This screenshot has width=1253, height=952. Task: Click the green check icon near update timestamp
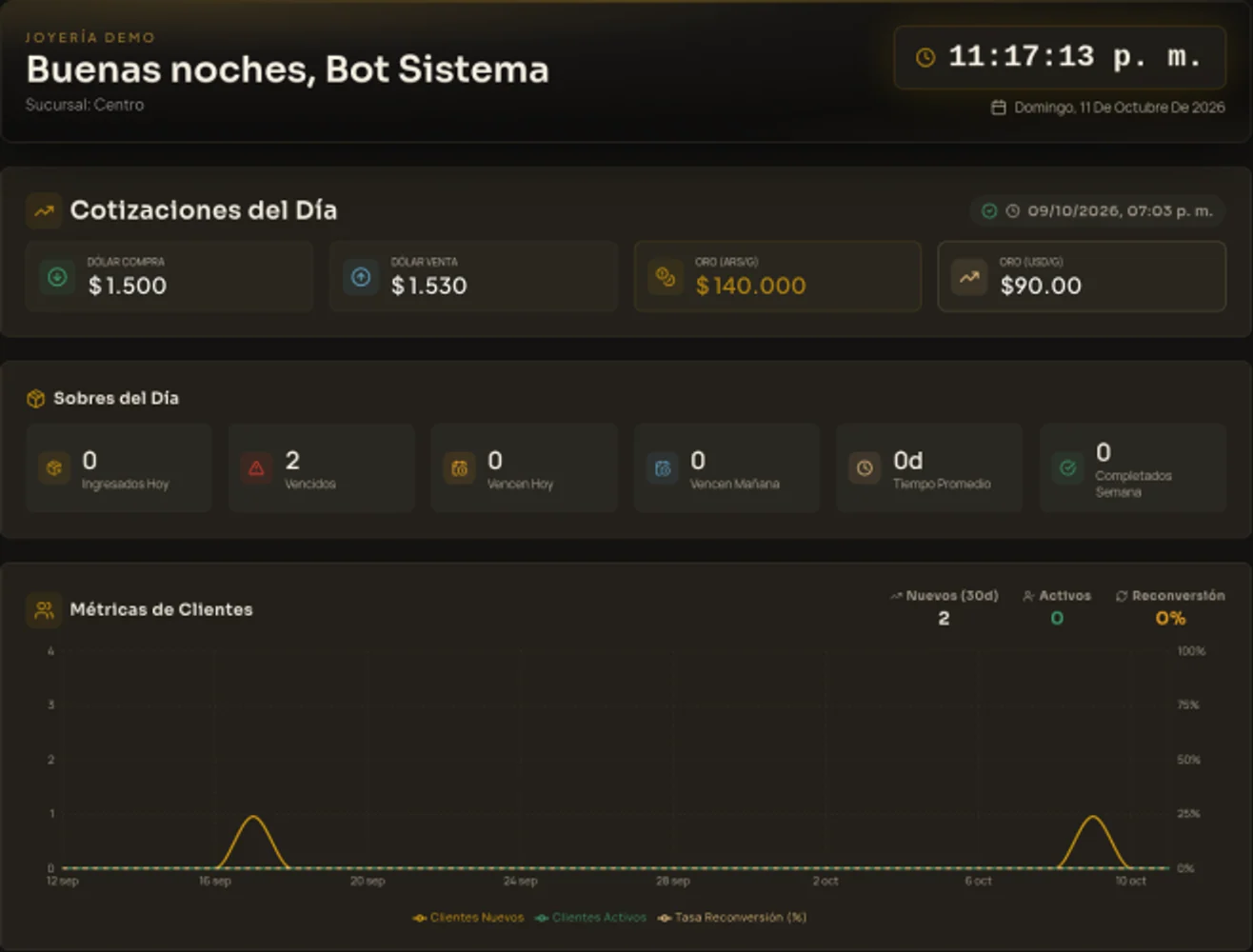pyautogui.click(x=989, y=211)
